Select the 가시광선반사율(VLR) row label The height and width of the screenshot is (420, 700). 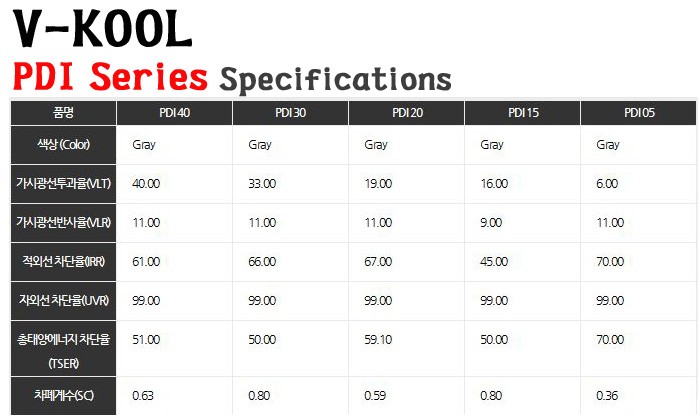[x=64, y=223]
